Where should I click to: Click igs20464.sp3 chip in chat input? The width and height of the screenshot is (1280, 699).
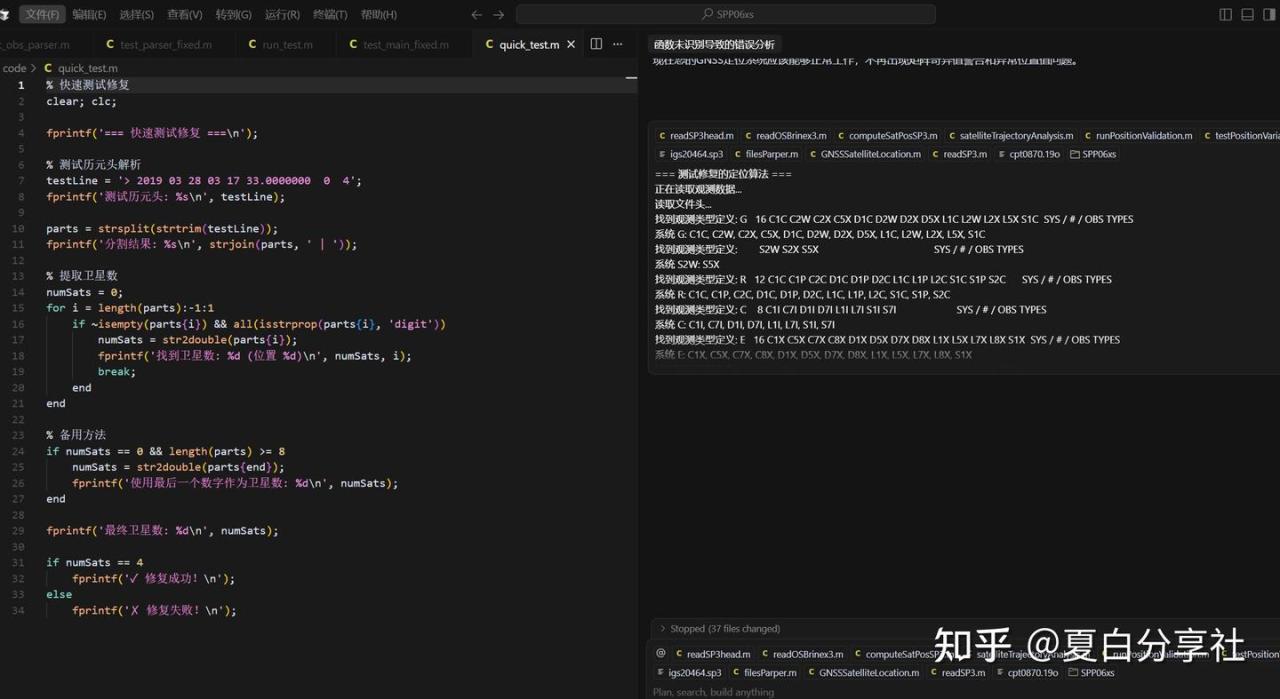coord(689,673)
